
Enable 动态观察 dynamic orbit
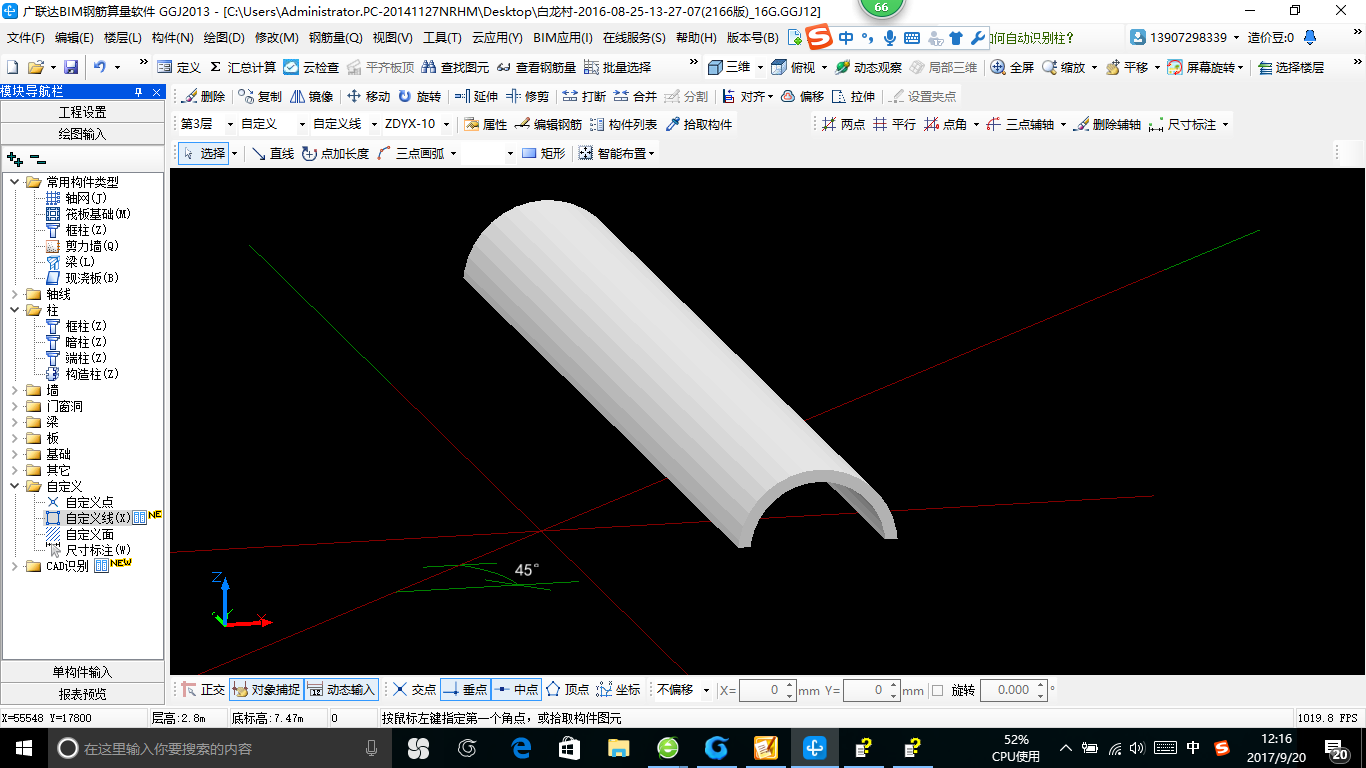click(868, 67)
